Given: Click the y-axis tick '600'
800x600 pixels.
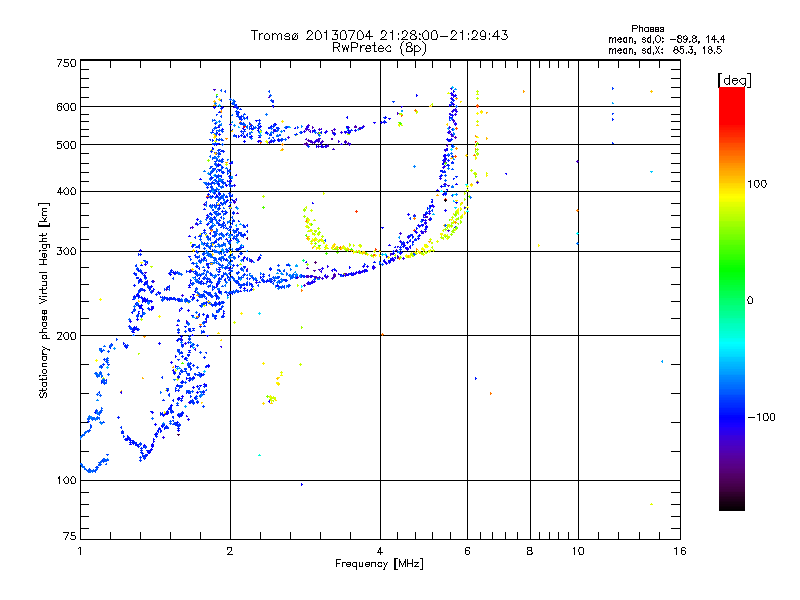Looking at the screenshot, I should (x=66, y=107).
